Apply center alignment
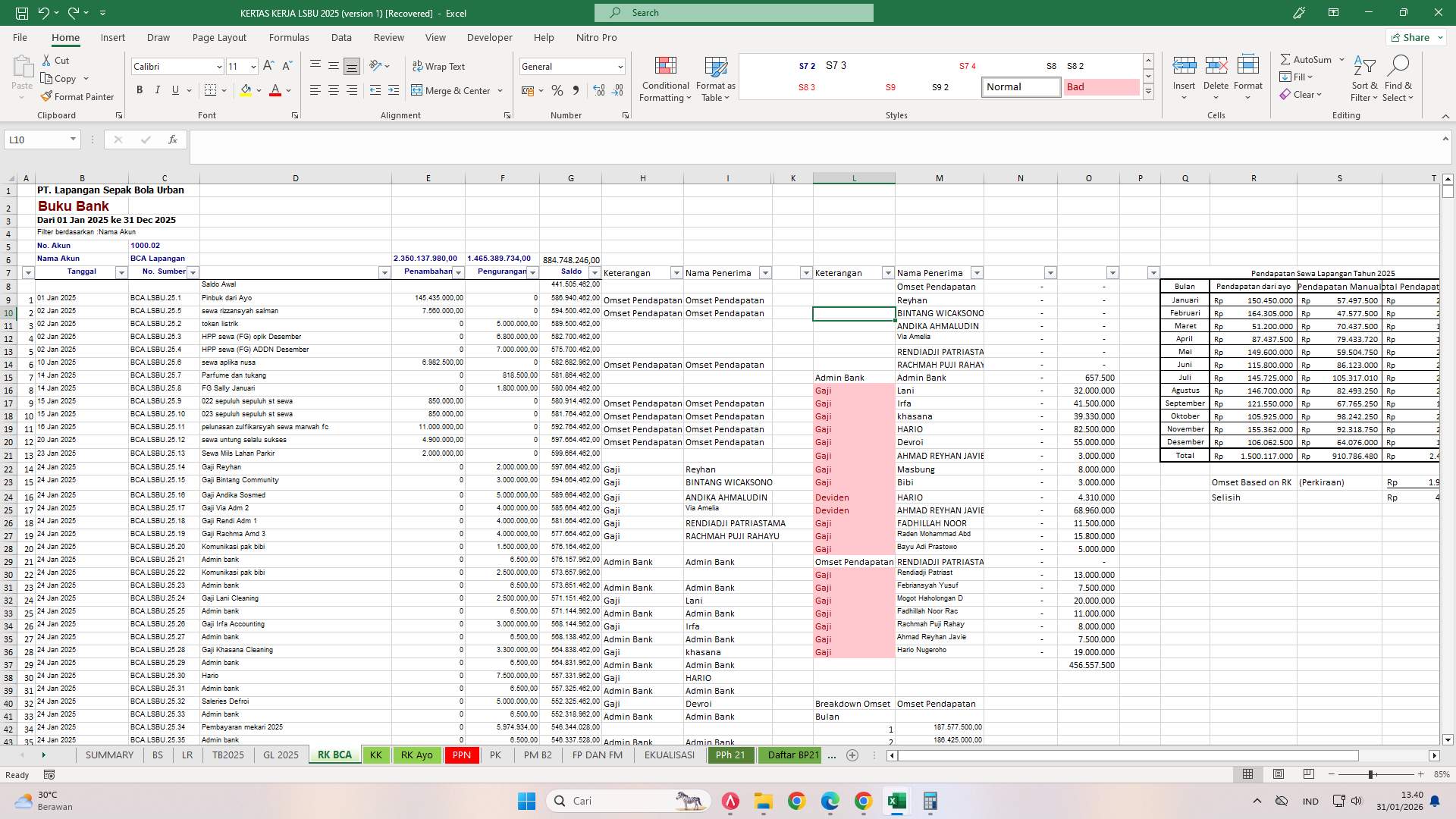The width and height of the screenshot is (1456, 819). [x=333, y=89]
